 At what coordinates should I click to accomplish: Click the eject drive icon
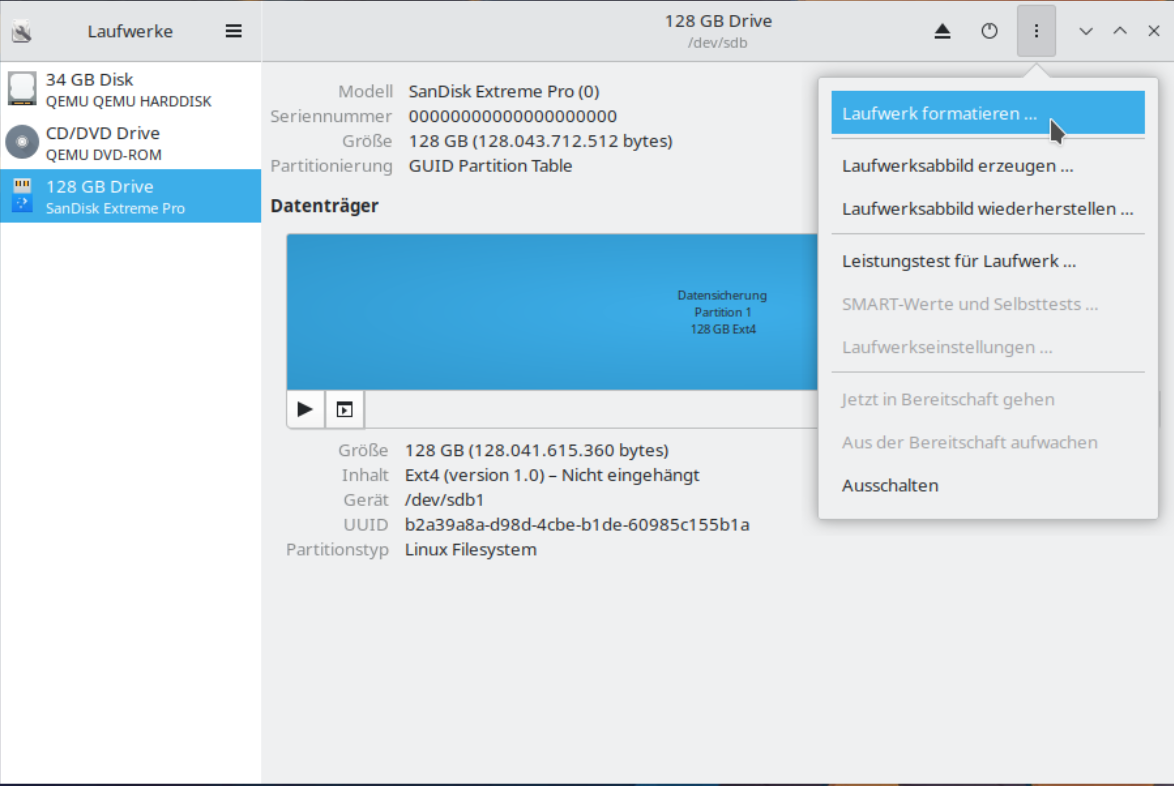click(942, 31)
